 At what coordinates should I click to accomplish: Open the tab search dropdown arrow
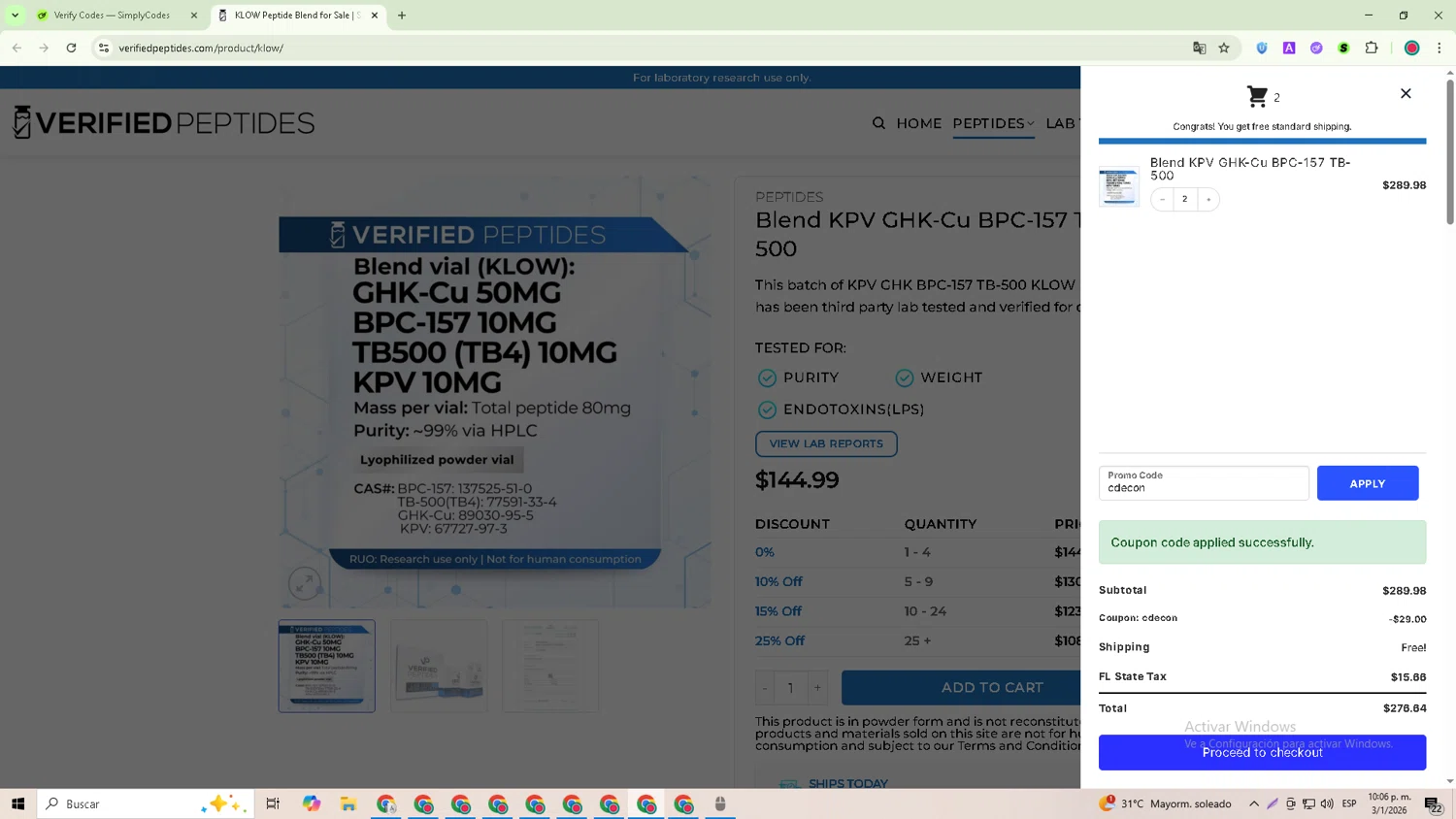click(15, 16)
